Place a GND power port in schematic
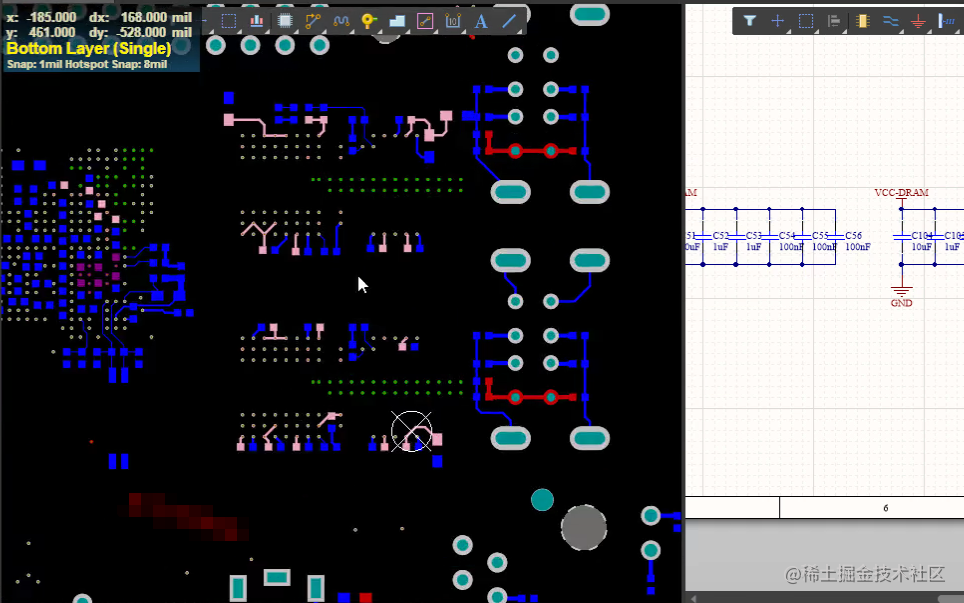The width and height of the screenshot is (964, 603). [918, 20]
